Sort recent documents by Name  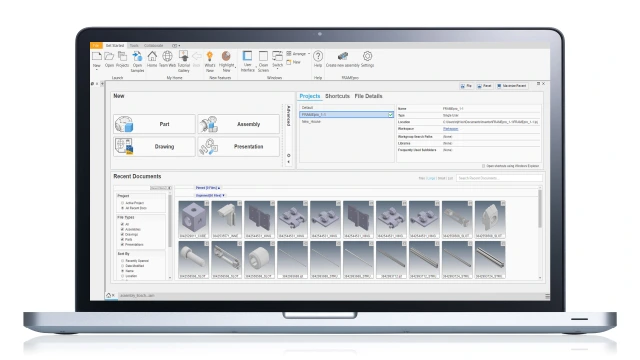point(122,271)
